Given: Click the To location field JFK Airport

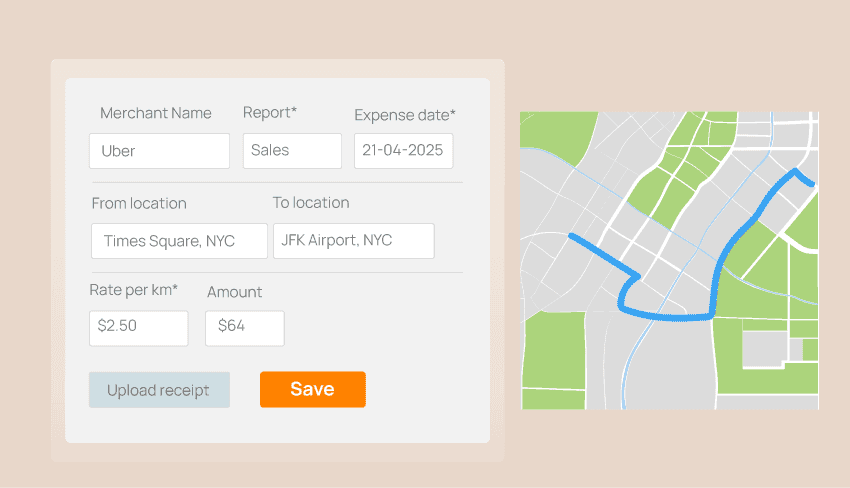Looking at the screenshot, I should coord(353,241).
